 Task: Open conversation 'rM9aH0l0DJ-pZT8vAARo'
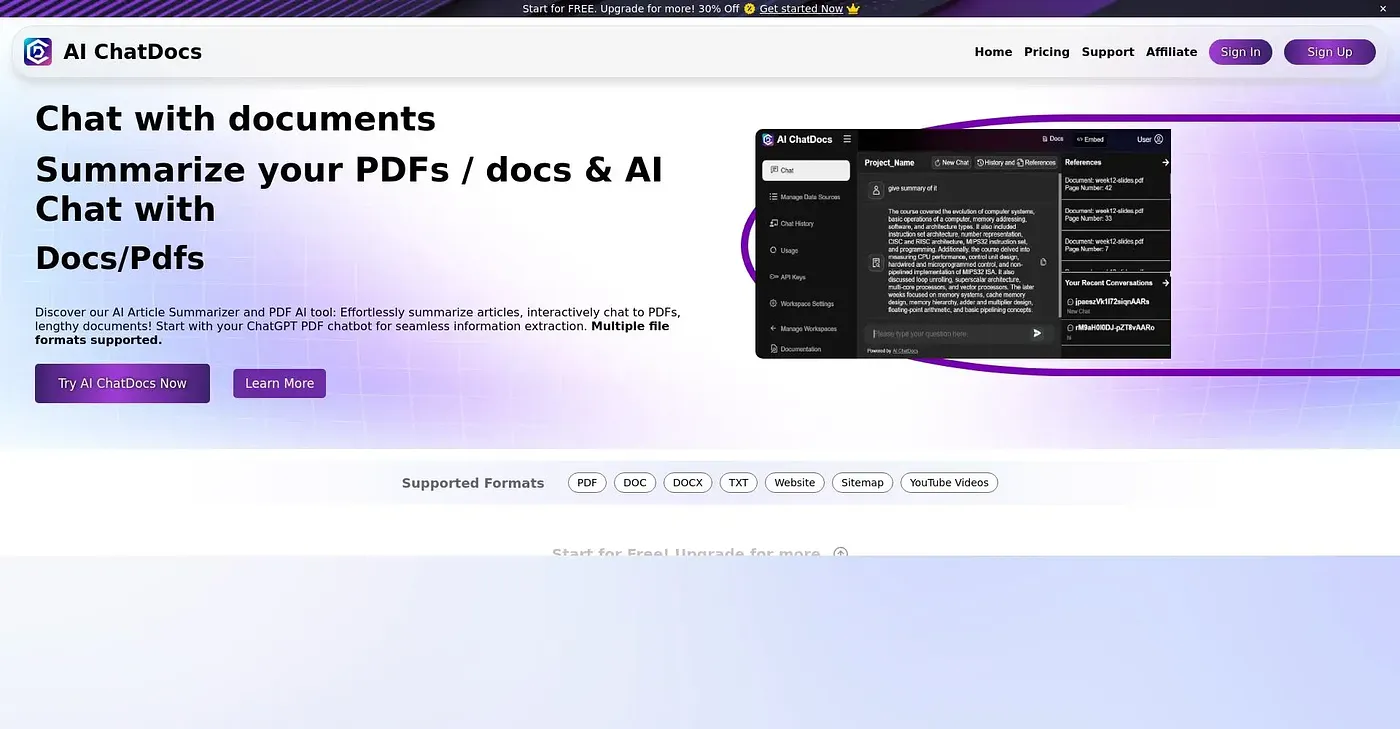click(x=1112, y=329)
